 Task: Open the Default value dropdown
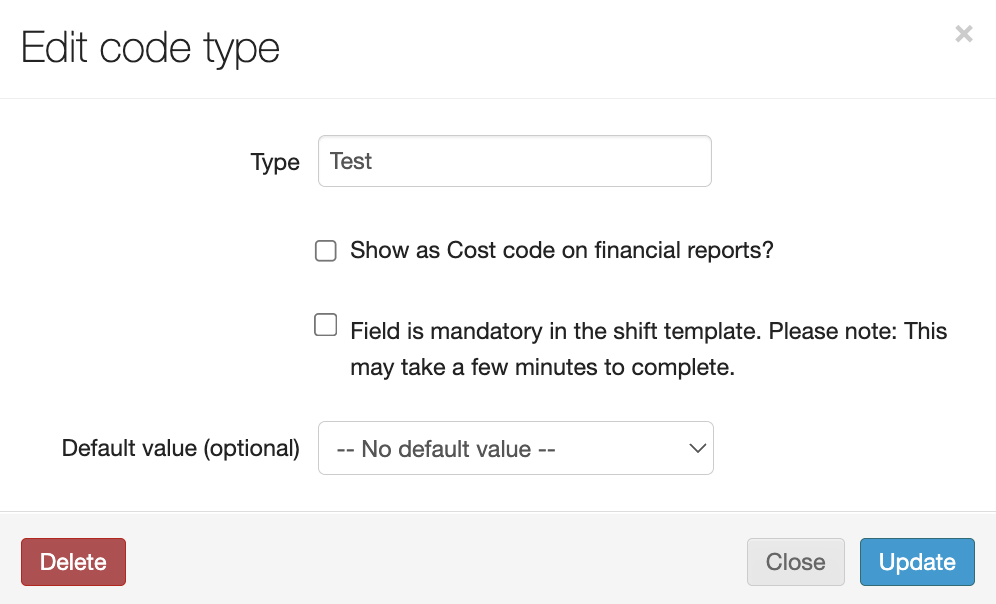515,448
